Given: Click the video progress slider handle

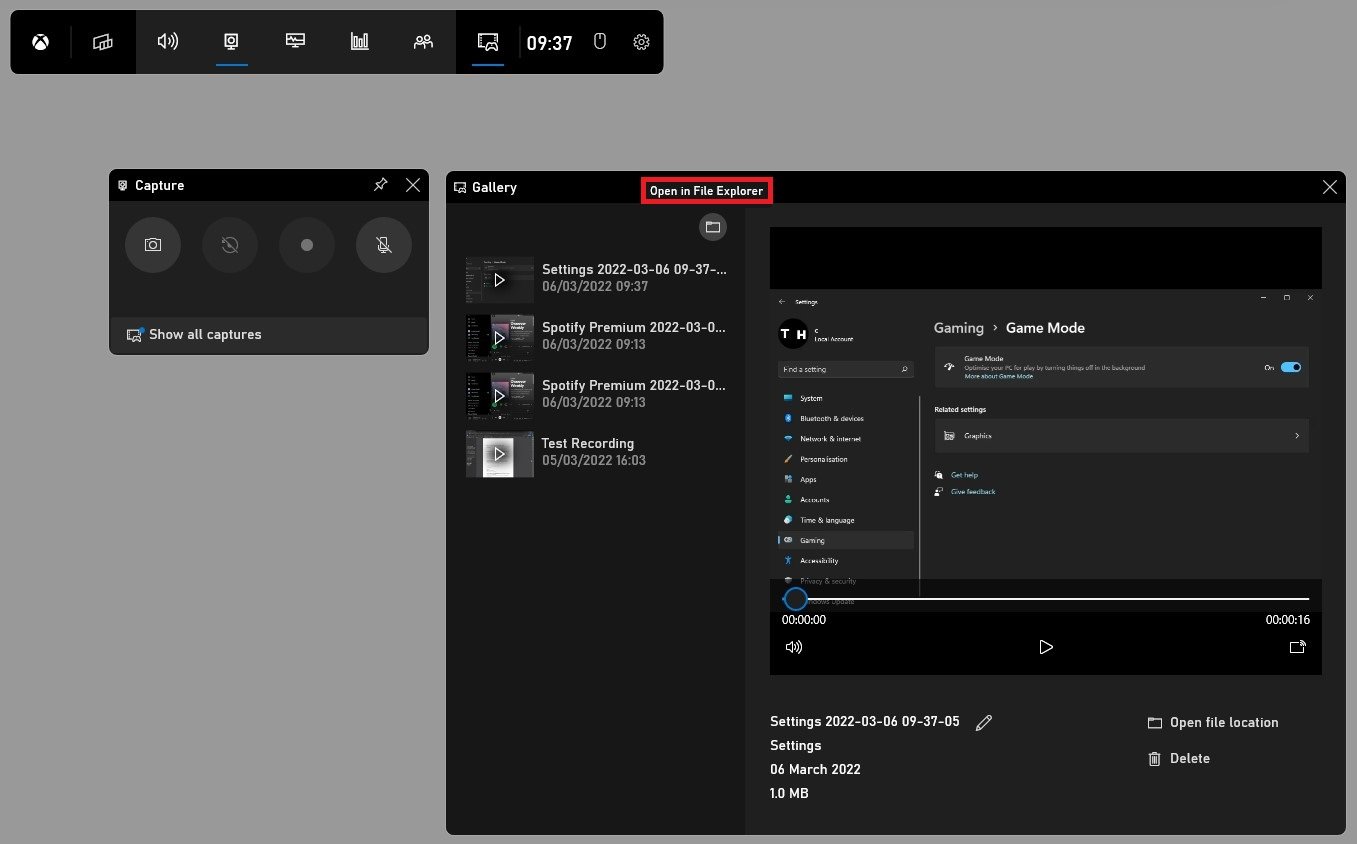Looking at the screenshot, I should pos(795,599).
